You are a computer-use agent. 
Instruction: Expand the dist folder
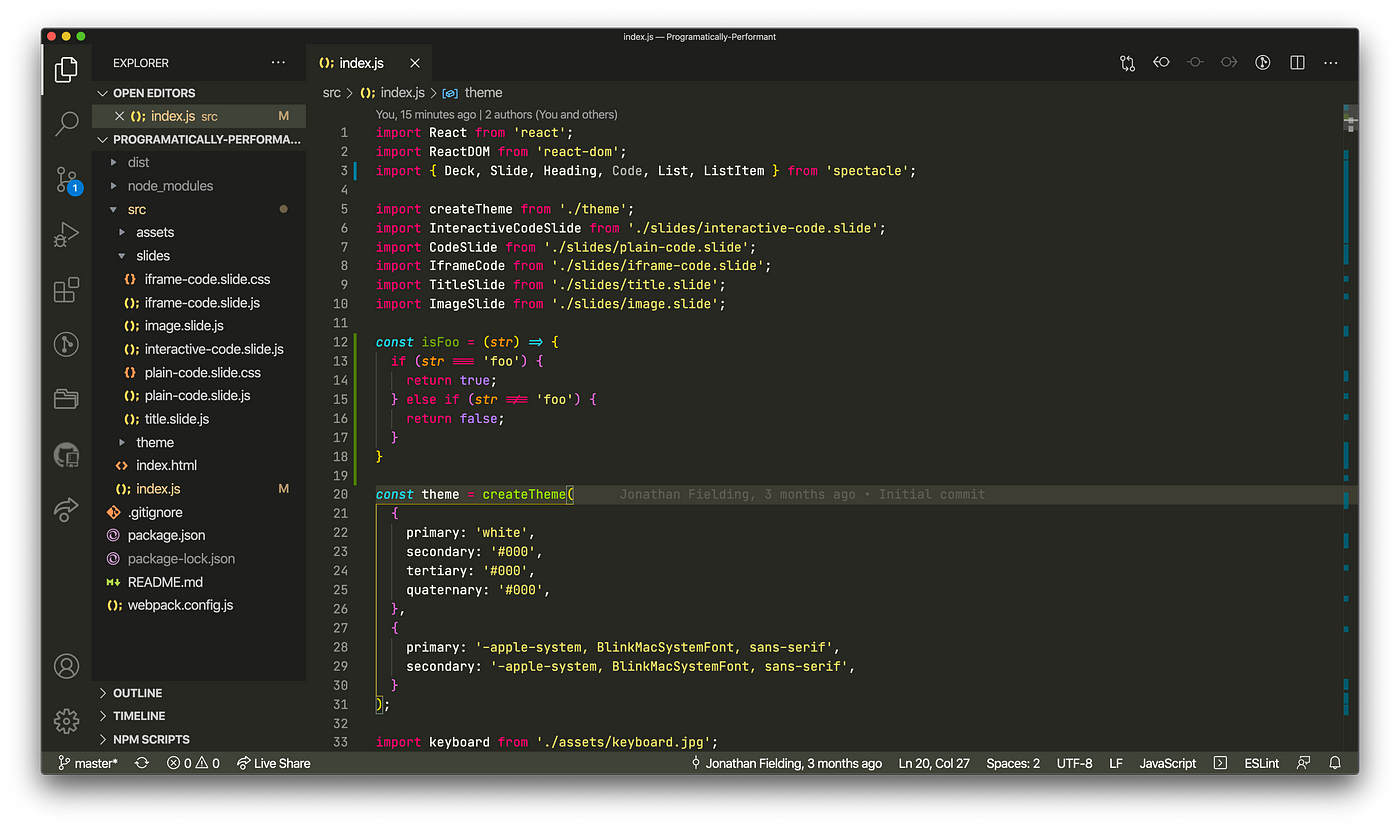point(198,162)
